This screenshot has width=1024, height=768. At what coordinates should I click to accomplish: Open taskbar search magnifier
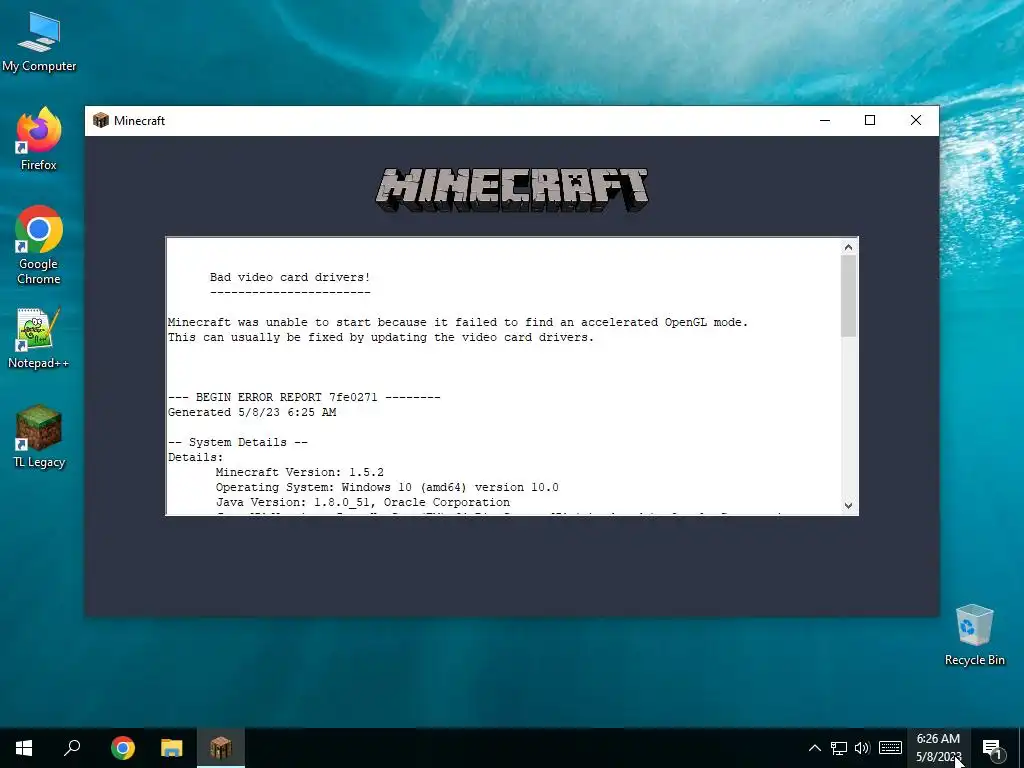click(x=72, y=748)
